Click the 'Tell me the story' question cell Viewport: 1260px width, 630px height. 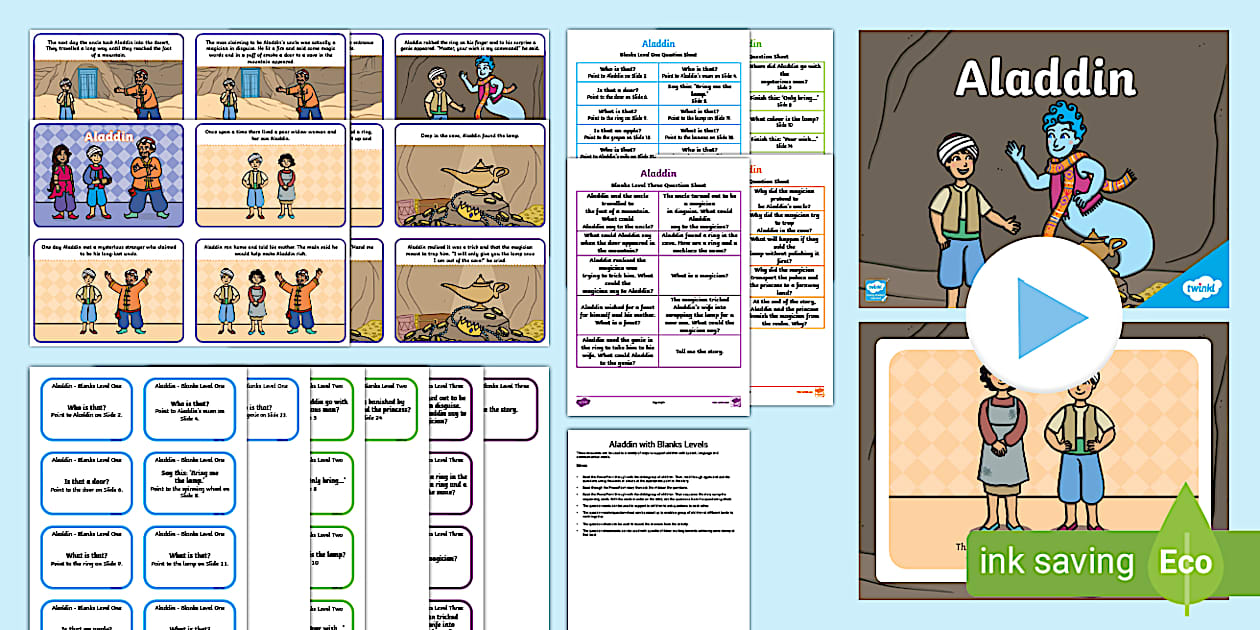tap(699, 350)
